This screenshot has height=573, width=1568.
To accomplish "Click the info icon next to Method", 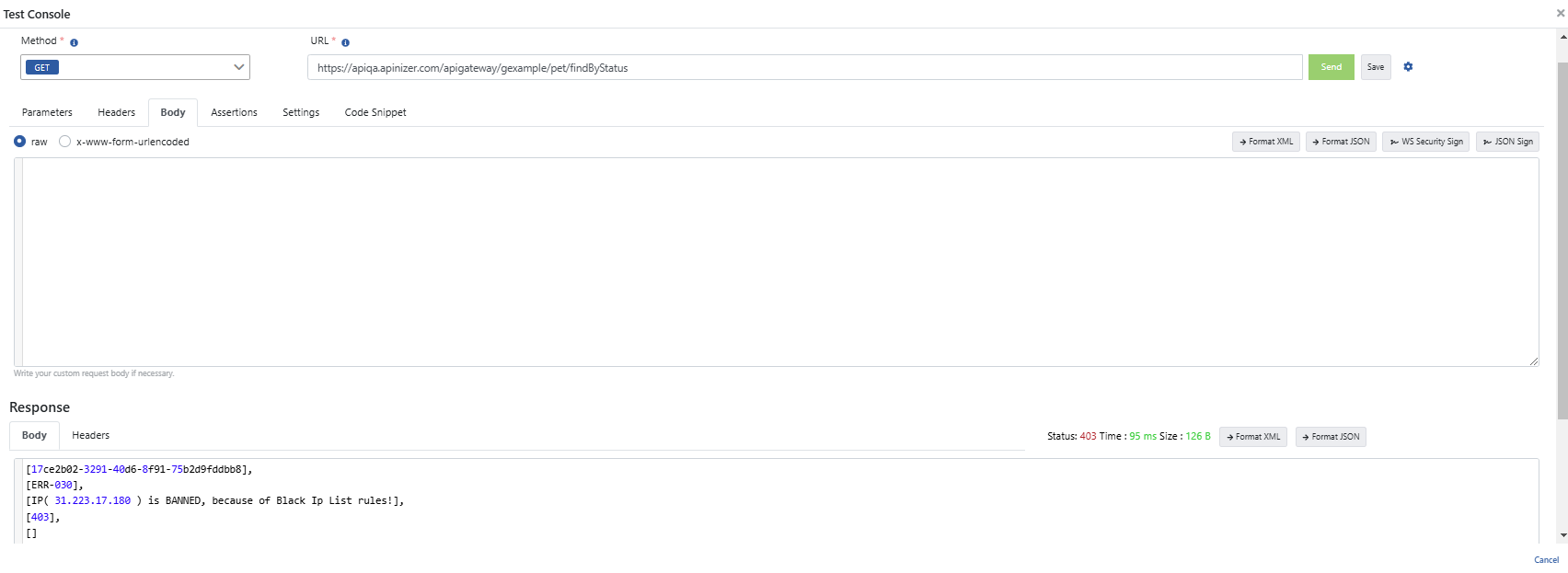I will click(x=74, y=43).
